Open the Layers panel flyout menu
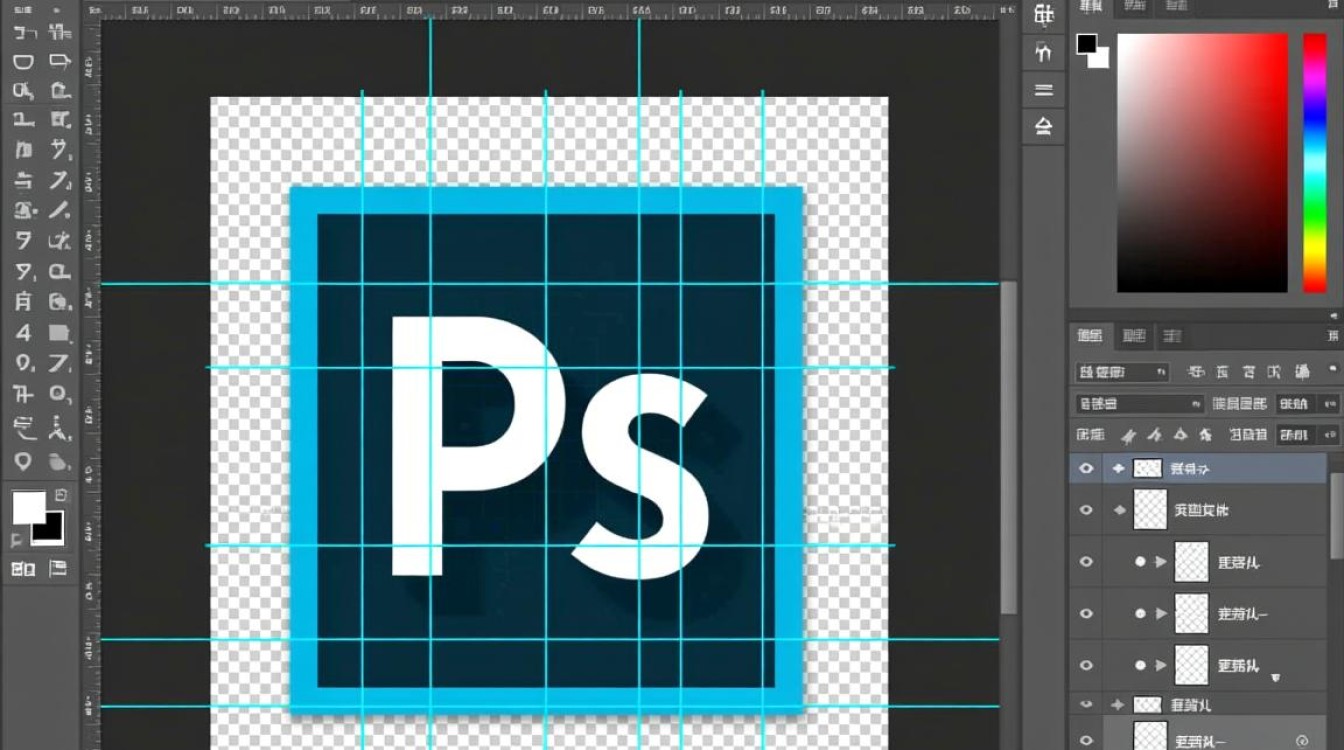The width and height of the screenshot is (1344, 750). (1333, 337)
